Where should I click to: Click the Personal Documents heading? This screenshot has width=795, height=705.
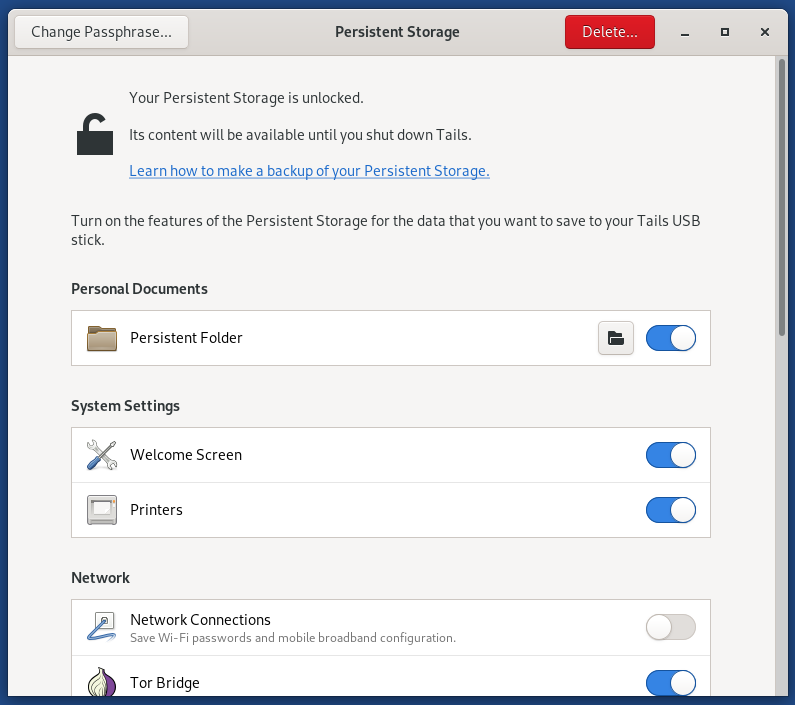pos(139,289)
